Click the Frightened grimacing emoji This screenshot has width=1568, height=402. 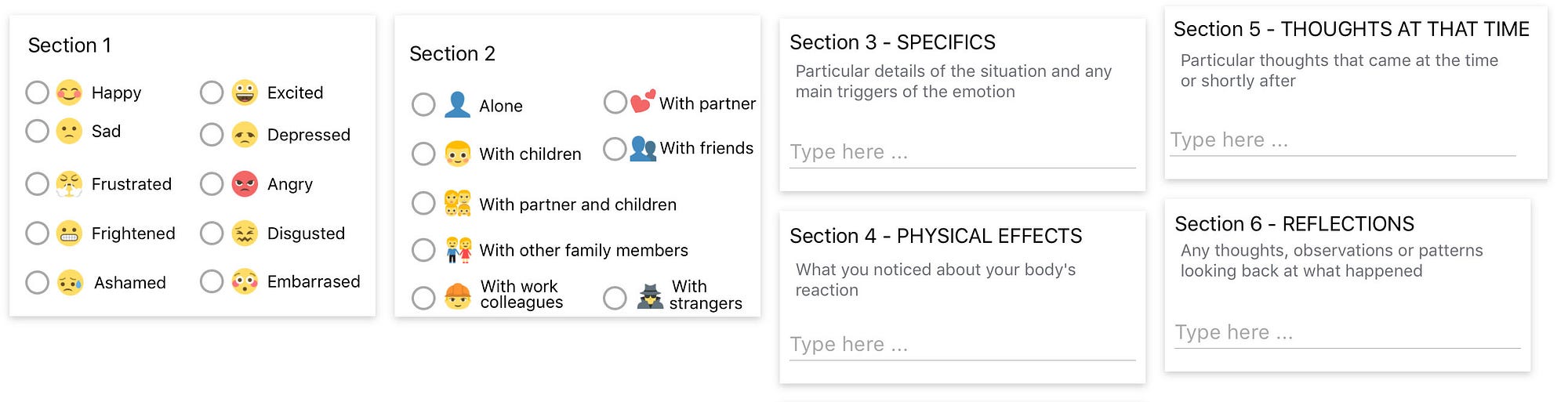point(69,233)
